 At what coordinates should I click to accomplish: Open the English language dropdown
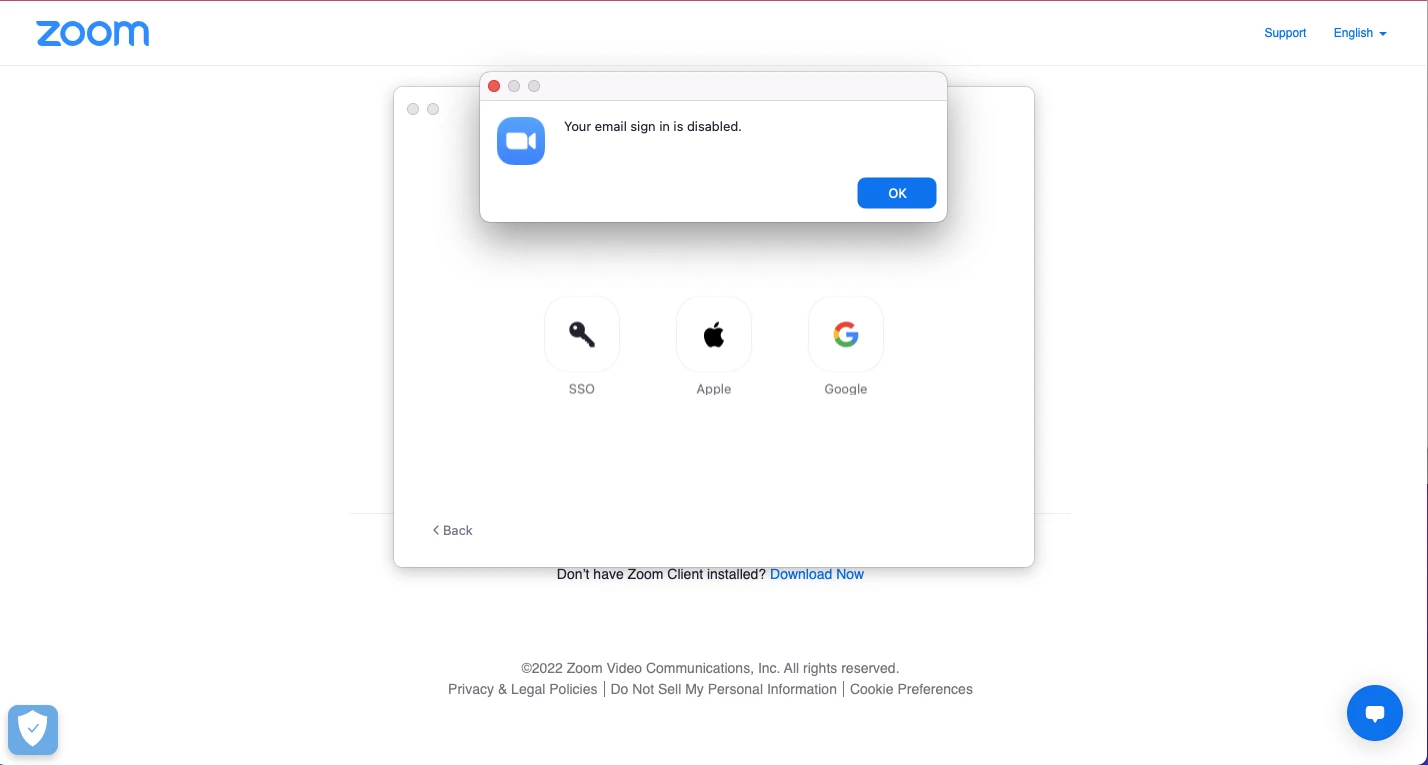click(1360, 33)
